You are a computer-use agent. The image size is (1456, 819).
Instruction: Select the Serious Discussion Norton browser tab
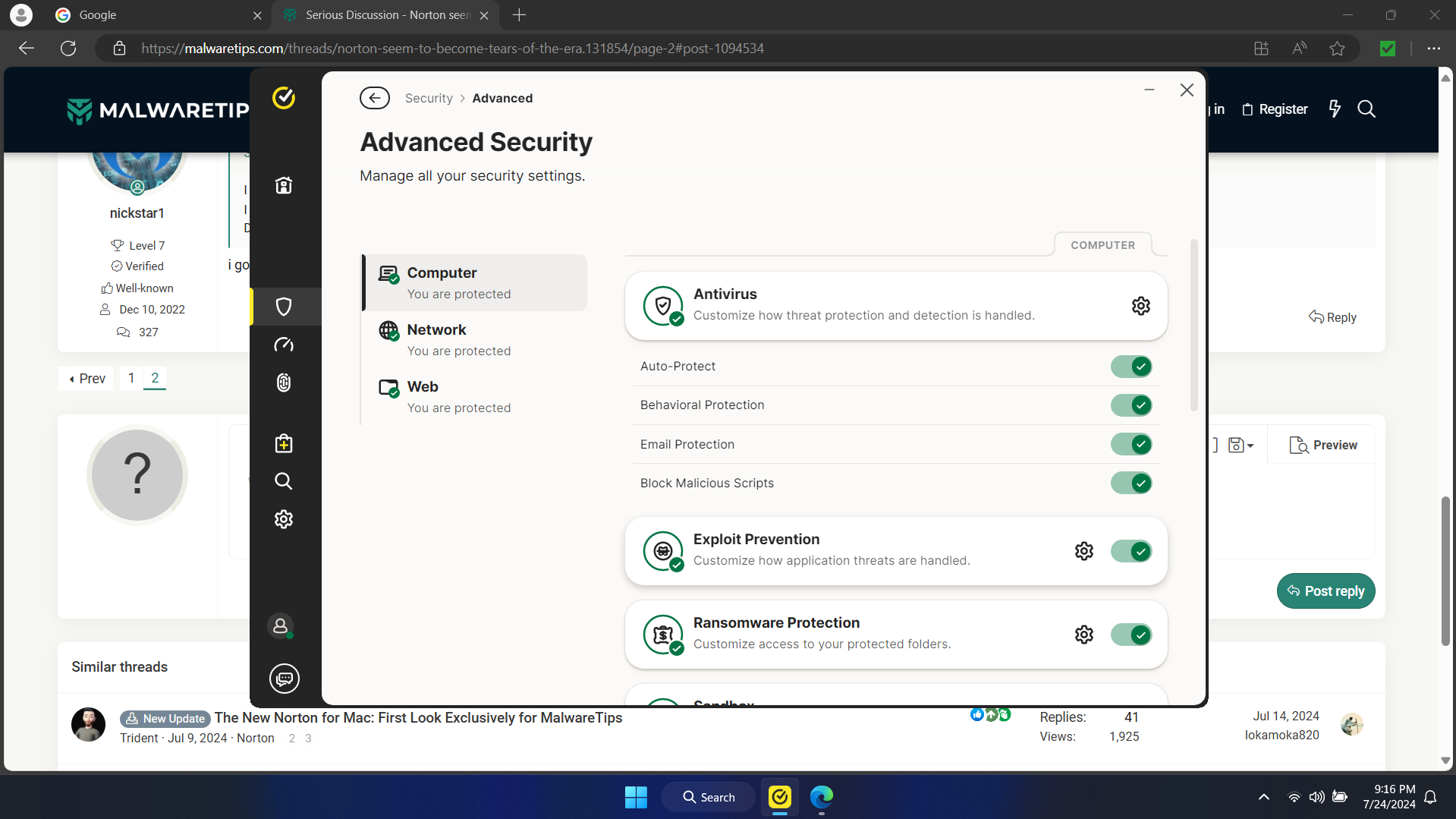pyautogui.click(x=384, y=15)
